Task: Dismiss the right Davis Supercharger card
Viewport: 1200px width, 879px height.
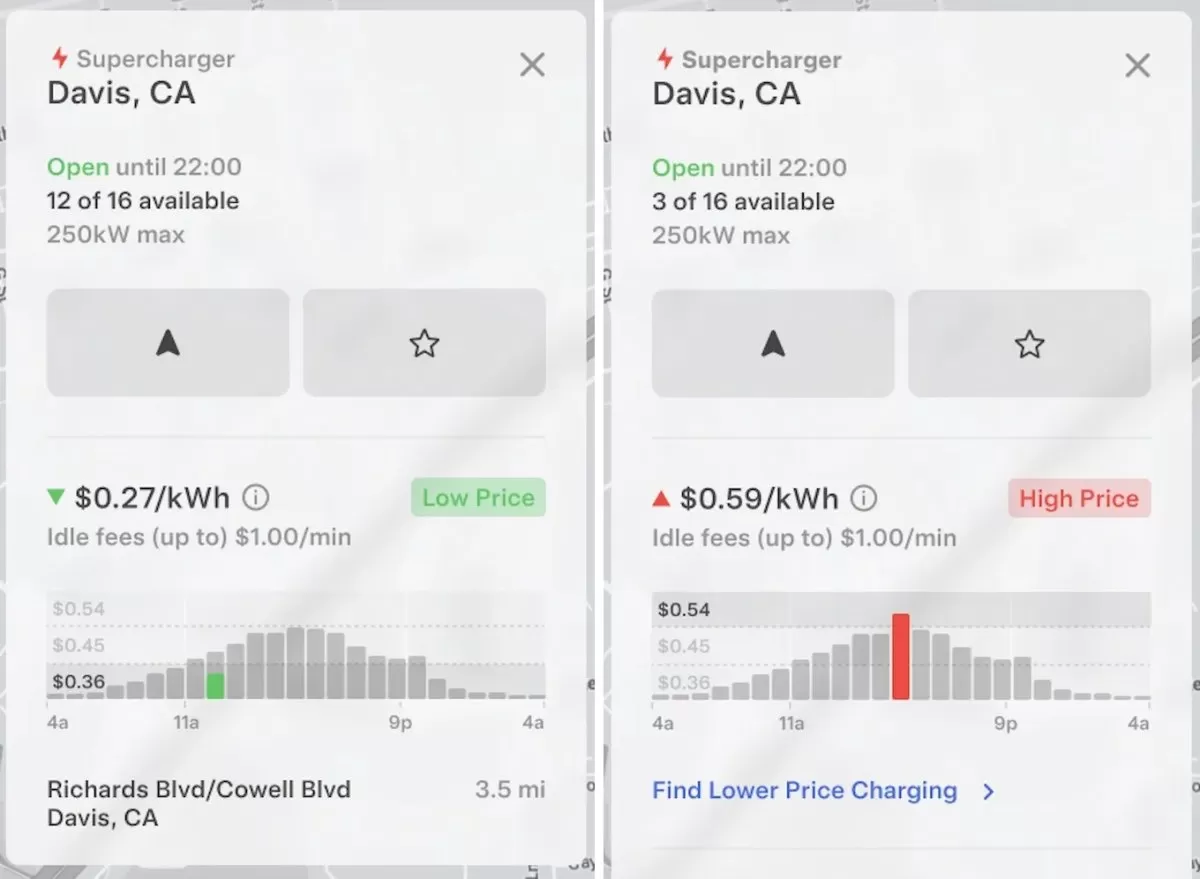Action: tap(1137, 66)
